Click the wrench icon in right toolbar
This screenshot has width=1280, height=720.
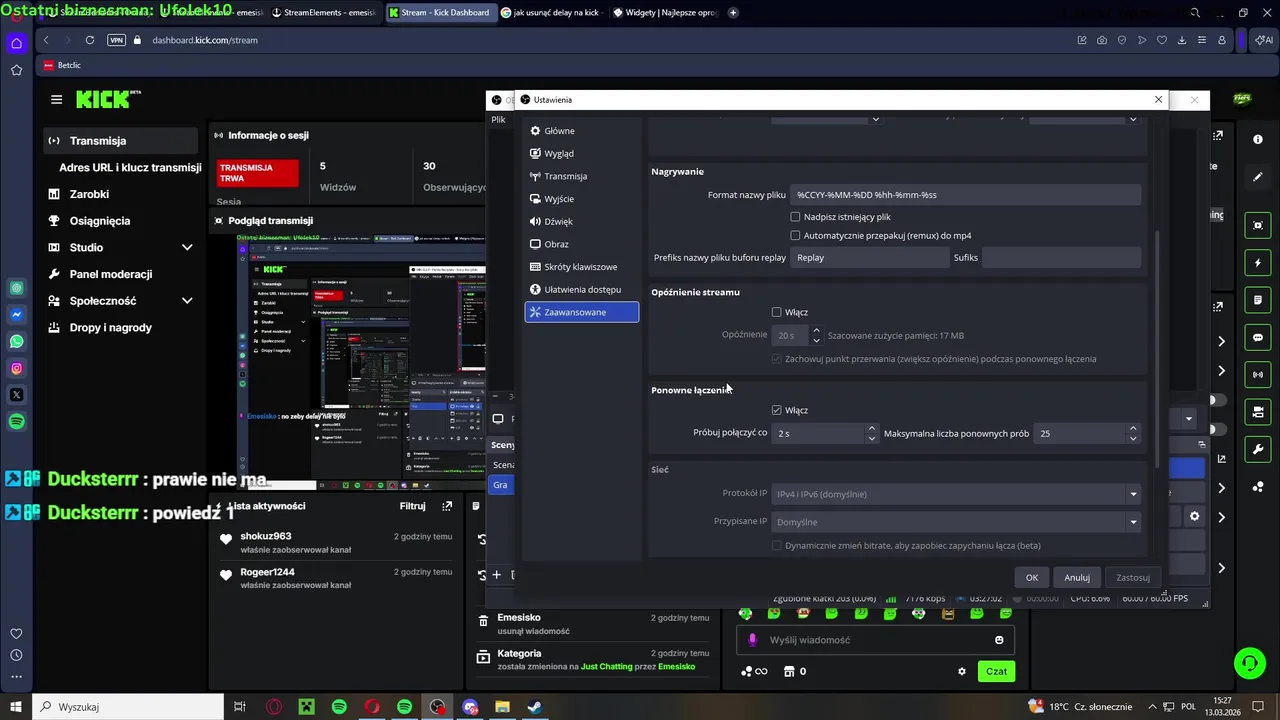[1258, 449]
